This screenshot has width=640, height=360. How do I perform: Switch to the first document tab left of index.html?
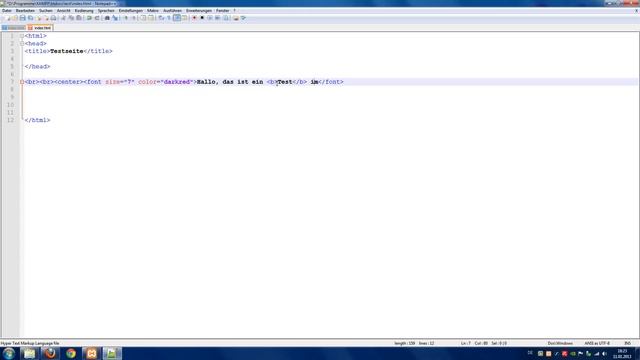pos(14,28)
